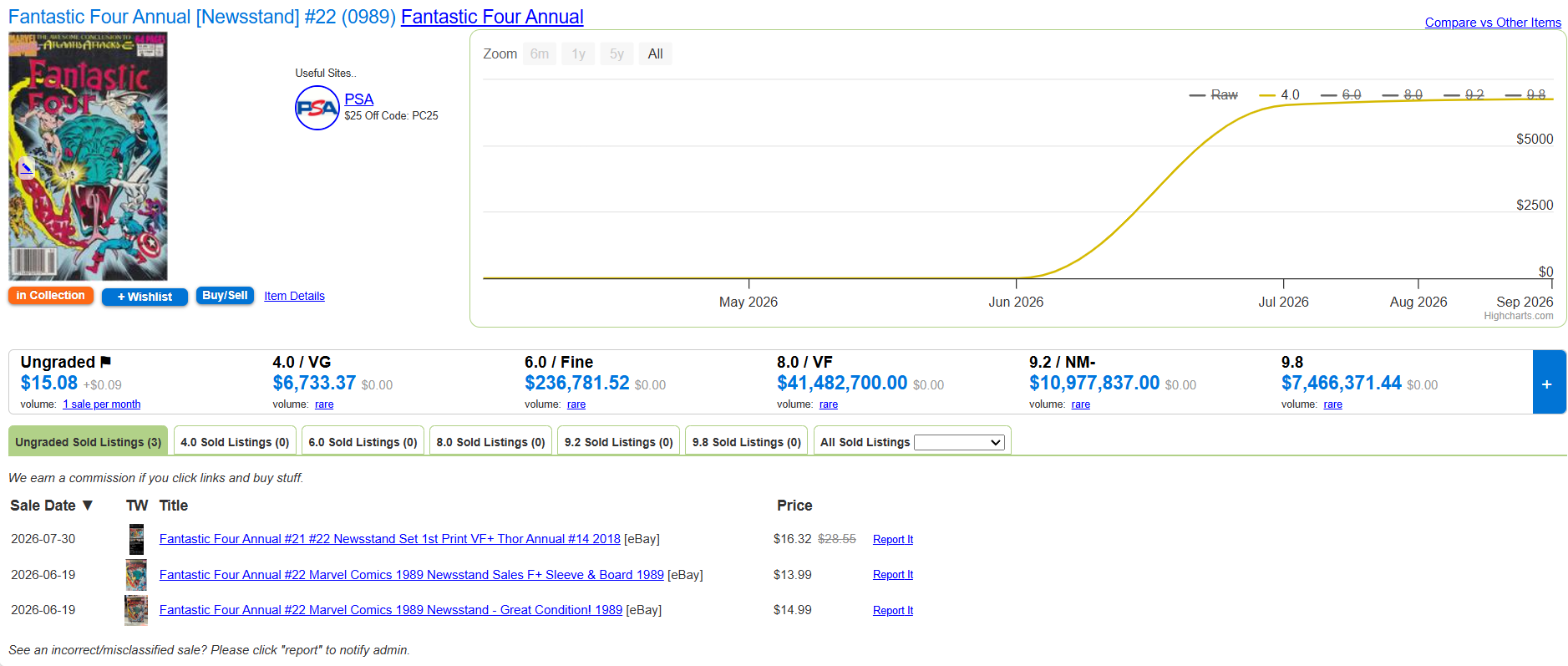Image resolution: width=1568 pixels, height=666 pixels.
Task: Toggle the 9.8 series in chart legend
Action: pos(1525,95)
